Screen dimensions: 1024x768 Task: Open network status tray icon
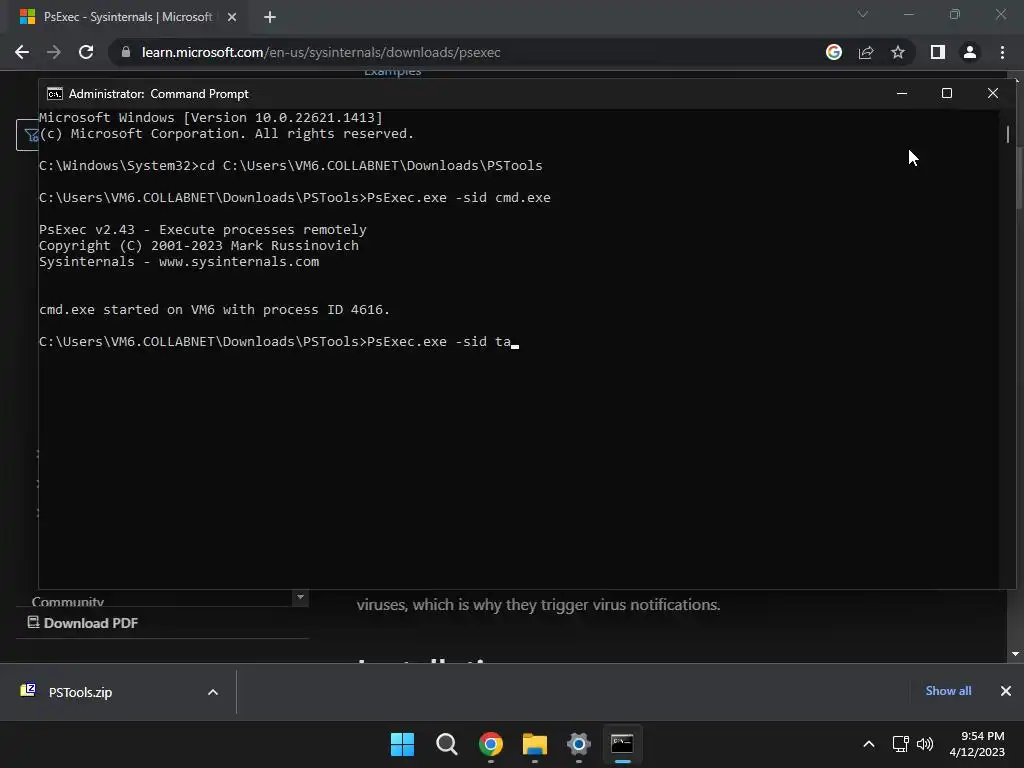(x=901, y=744)
